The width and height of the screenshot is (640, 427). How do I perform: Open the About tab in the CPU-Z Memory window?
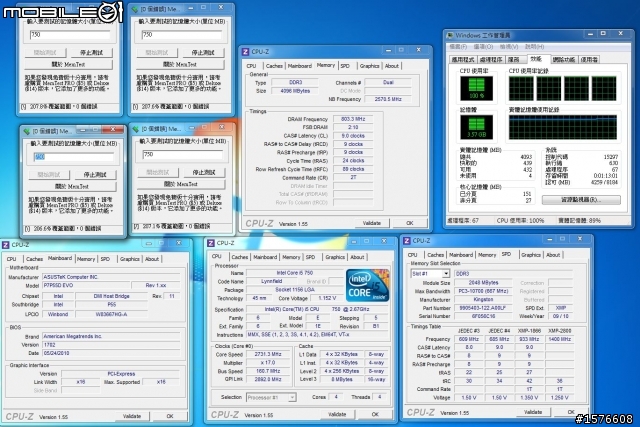coord(392,66)
